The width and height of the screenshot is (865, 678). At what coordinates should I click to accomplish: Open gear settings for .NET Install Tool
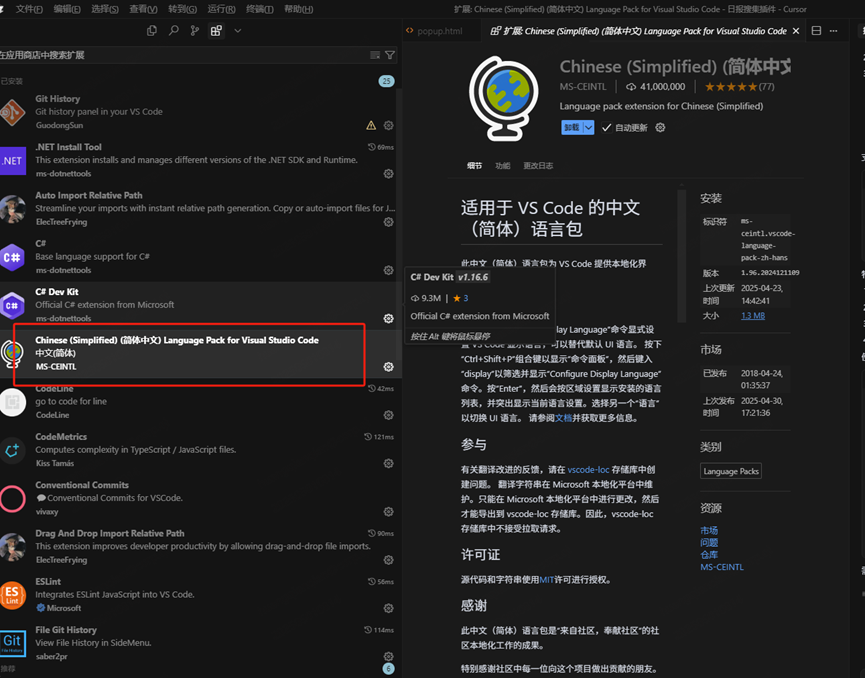tap(388, 173)
